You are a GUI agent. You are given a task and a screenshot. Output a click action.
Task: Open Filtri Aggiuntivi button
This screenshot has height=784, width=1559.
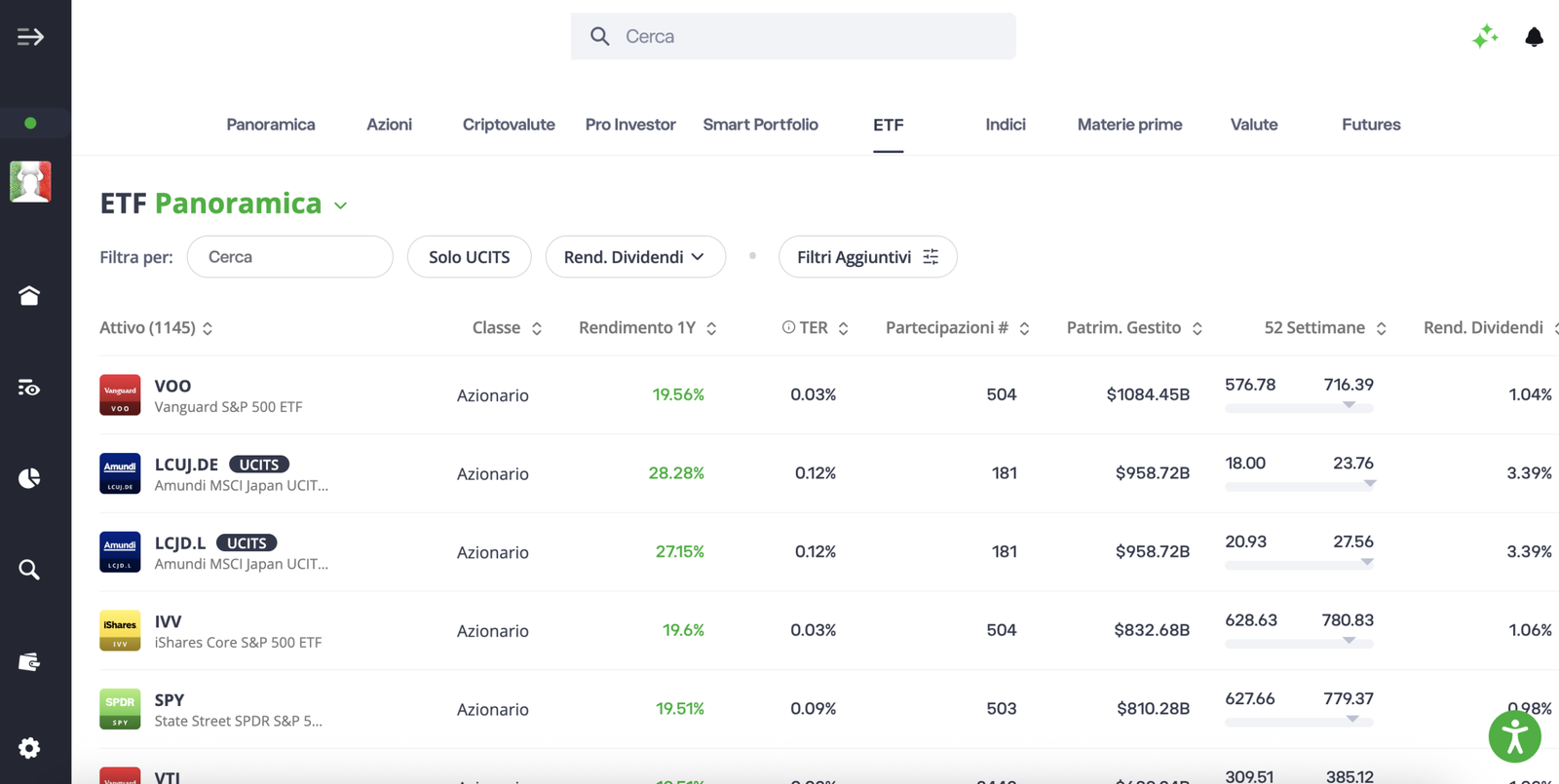coord(867,257)
